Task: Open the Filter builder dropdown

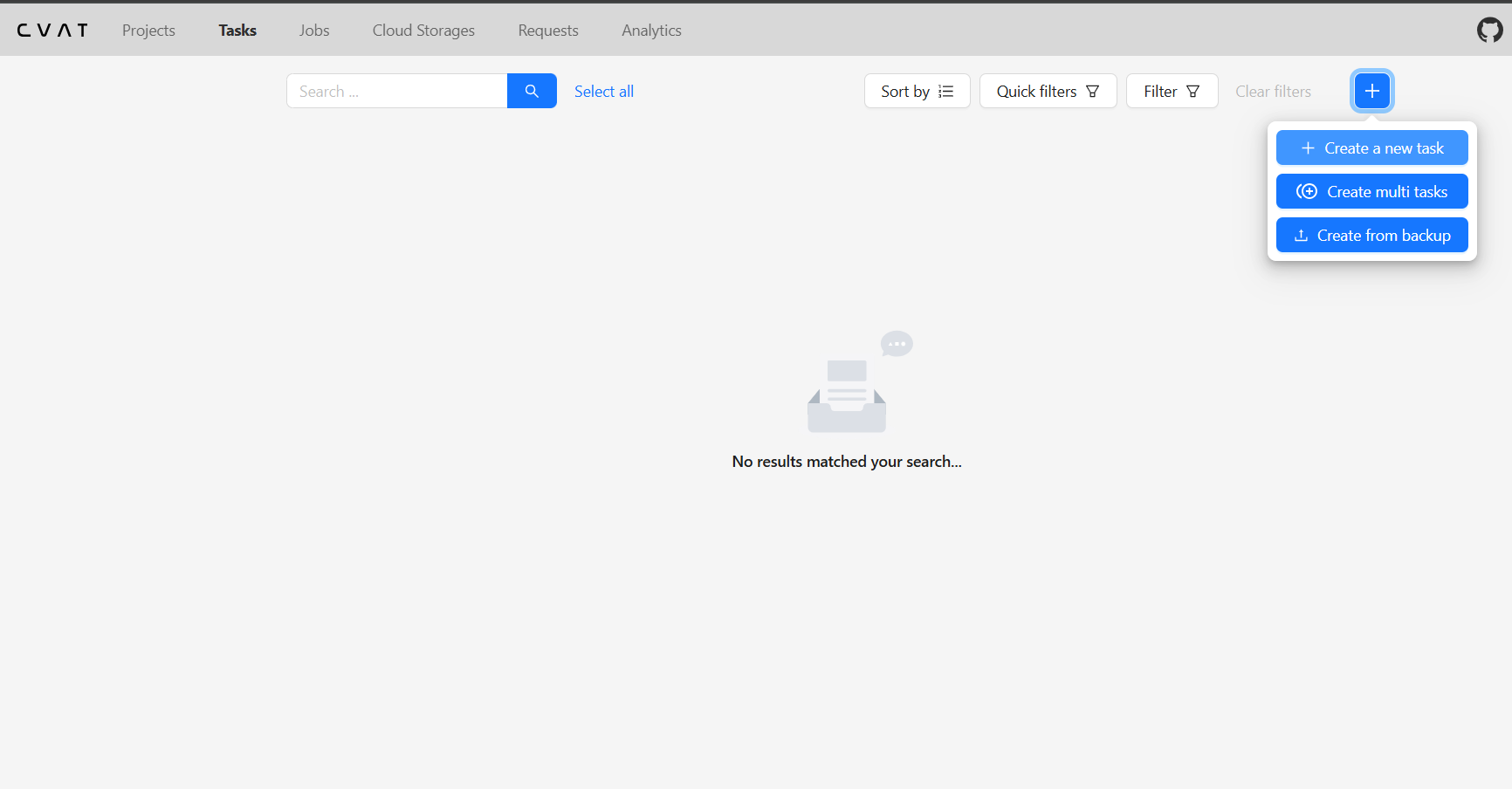Action: click(x=1172, y=91)
